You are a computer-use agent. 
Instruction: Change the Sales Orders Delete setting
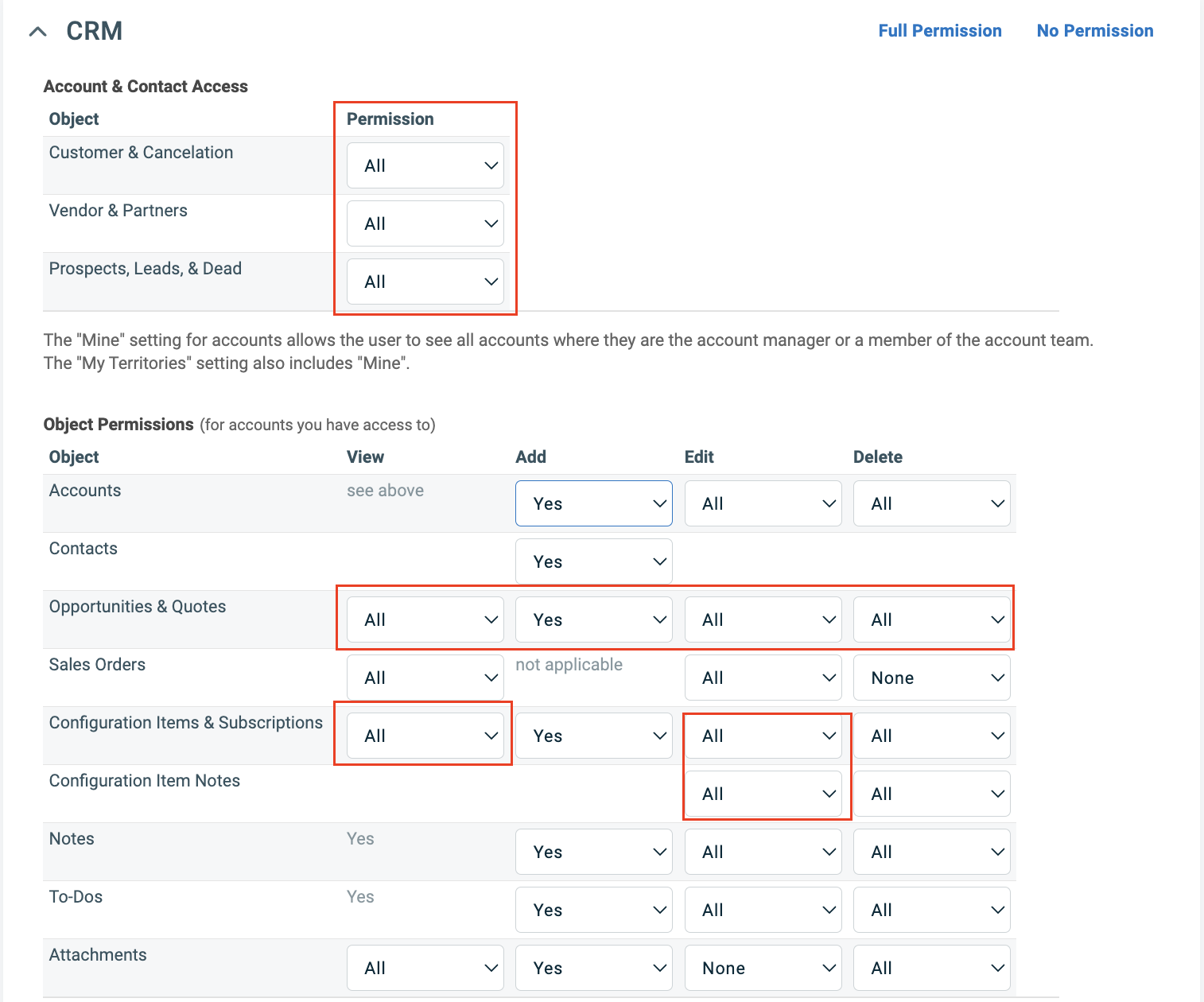coord(931,677)
